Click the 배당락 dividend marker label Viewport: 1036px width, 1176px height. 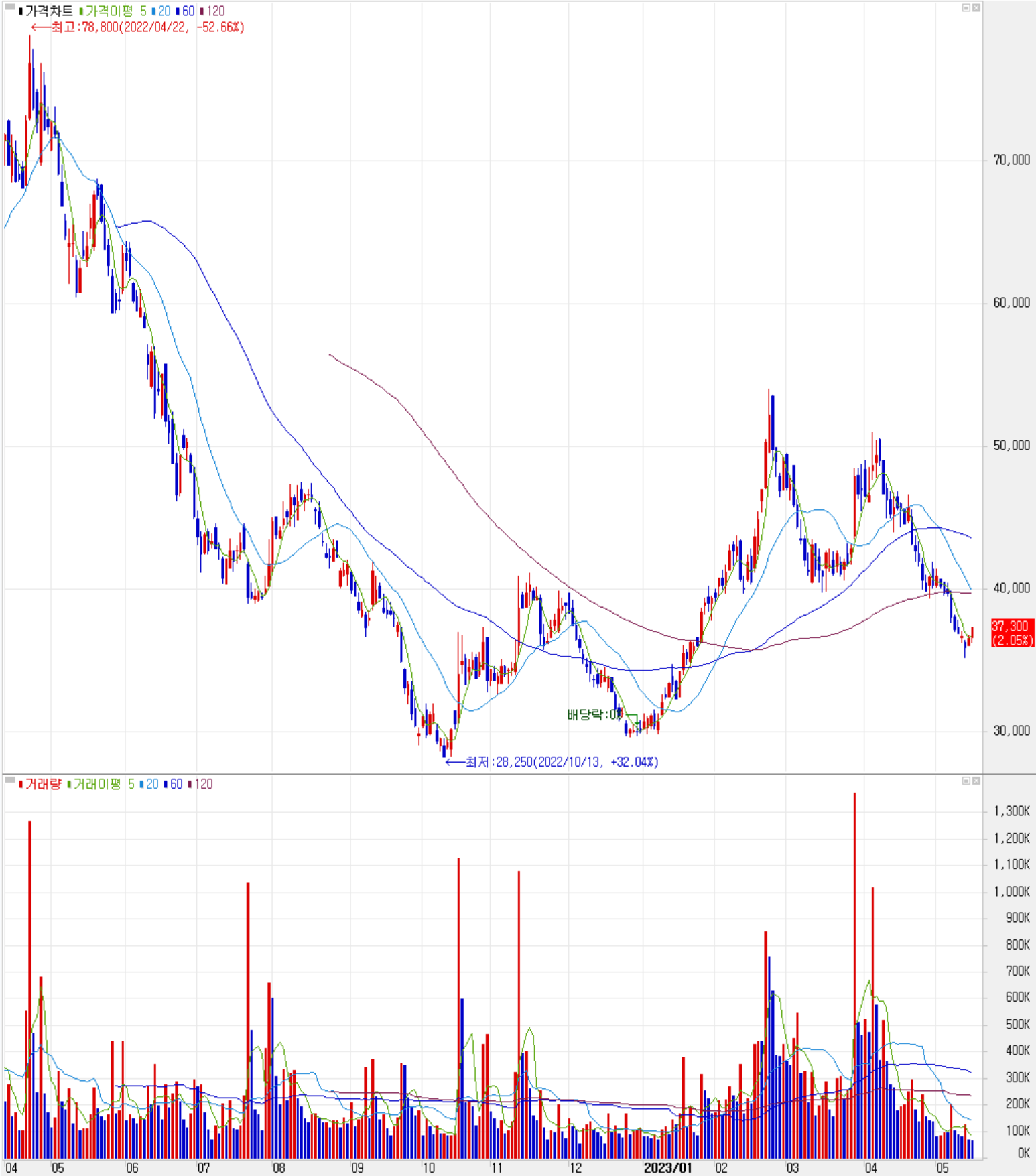(594, 714)
